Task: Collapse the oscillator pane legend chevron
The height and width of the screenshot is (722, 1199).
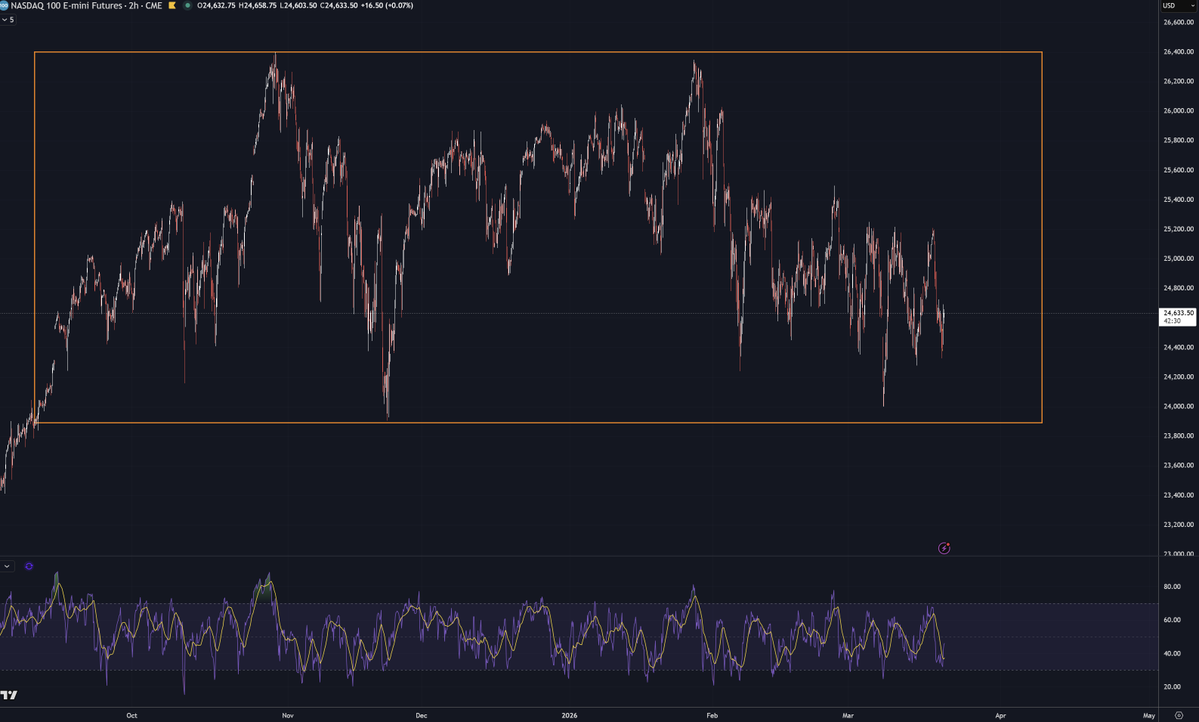Action: point(6,566)
